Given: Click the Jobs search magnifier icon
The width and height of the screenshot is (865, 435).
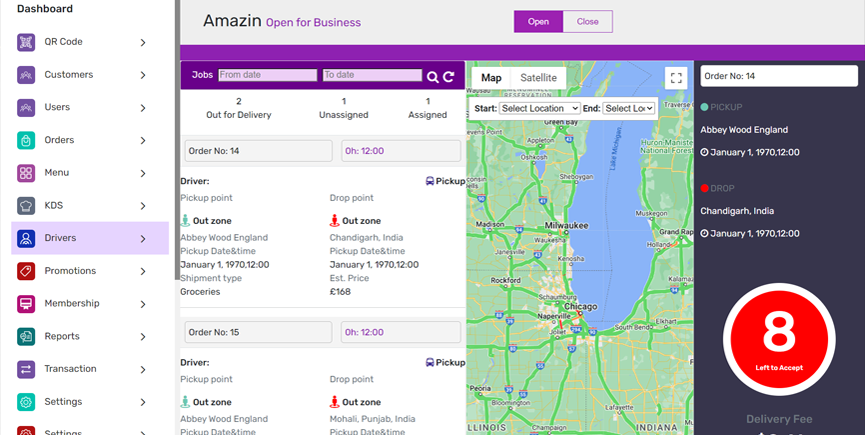Looking at the screenshot, I should [x=433, y=77].
